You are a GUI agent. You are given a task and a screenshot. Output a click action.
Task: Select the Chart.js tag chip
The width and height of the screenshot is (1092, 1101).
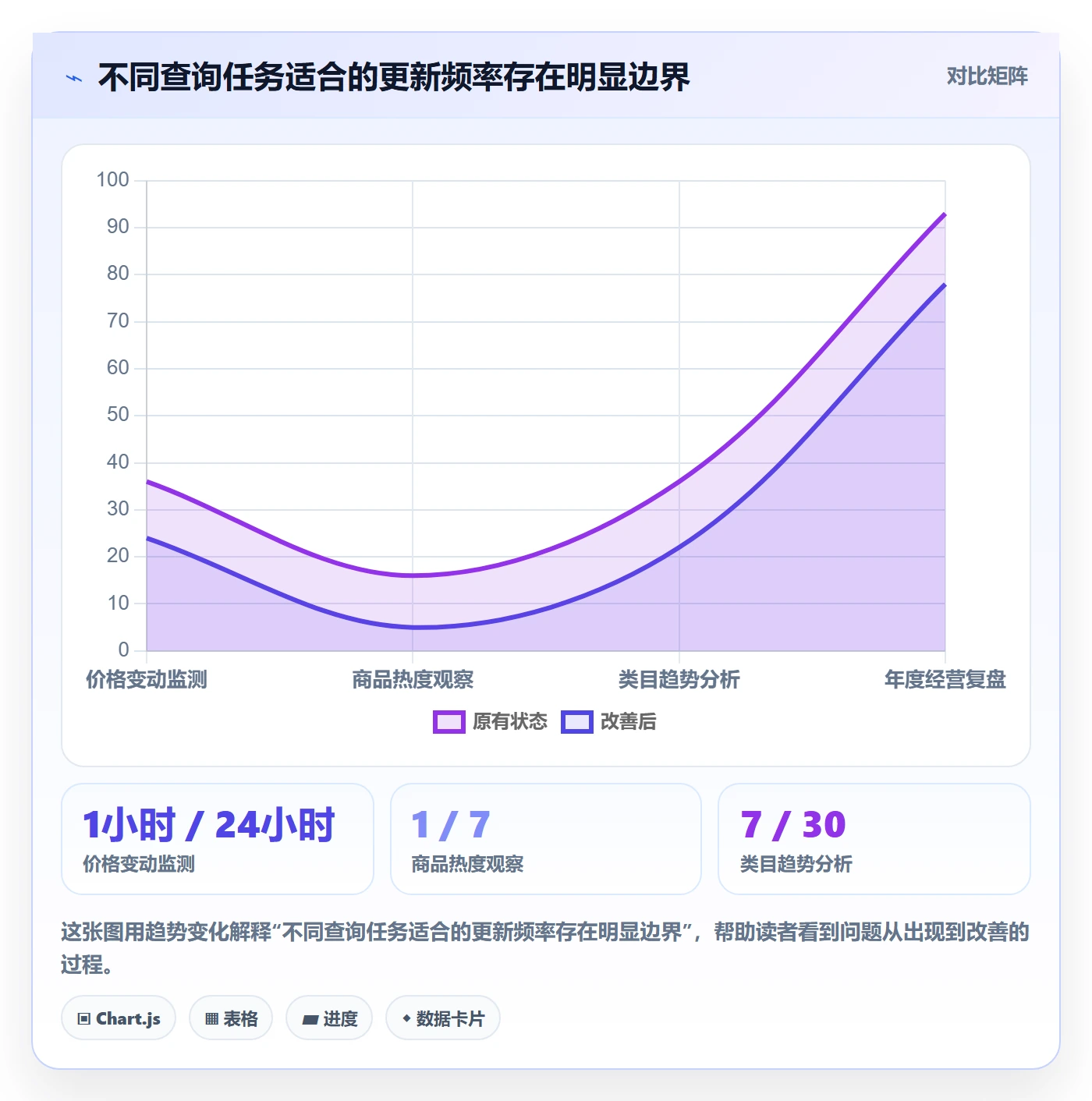119,1018
